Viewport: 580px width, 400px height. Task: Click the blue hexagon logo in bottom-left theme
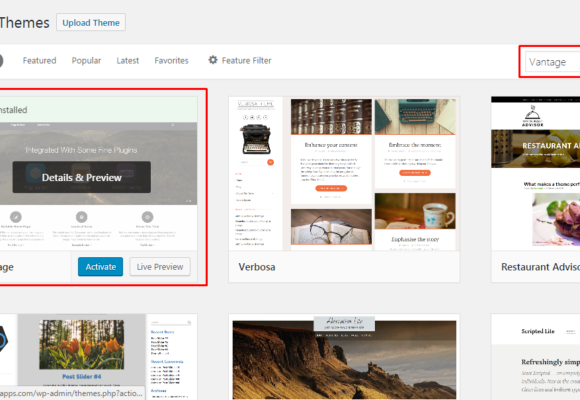(3, 339)
